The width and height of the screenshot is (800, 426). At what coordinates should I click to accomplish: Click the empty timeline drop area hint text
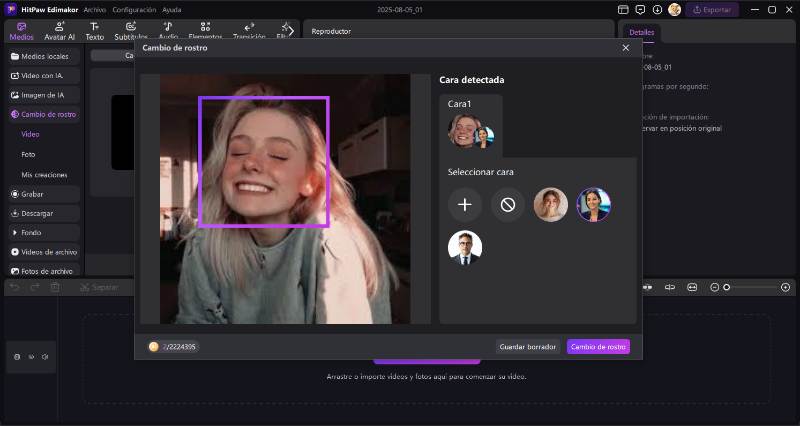[426, 377]
